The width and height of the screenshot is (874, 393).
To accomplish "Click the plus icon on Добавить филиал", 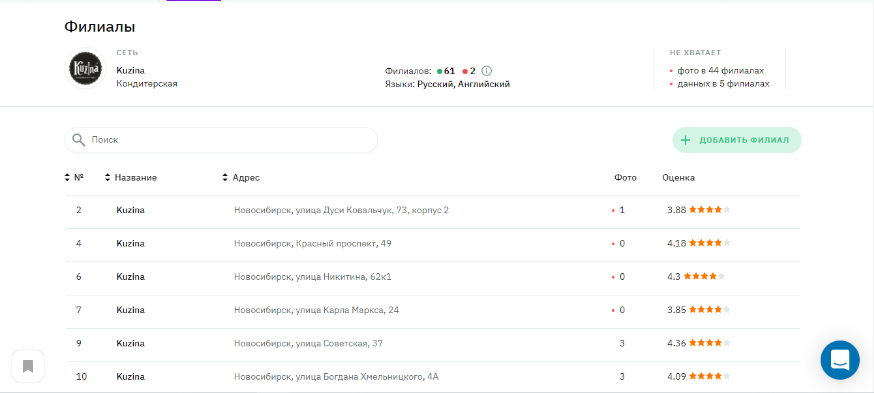I will click(x=686, y=140).
